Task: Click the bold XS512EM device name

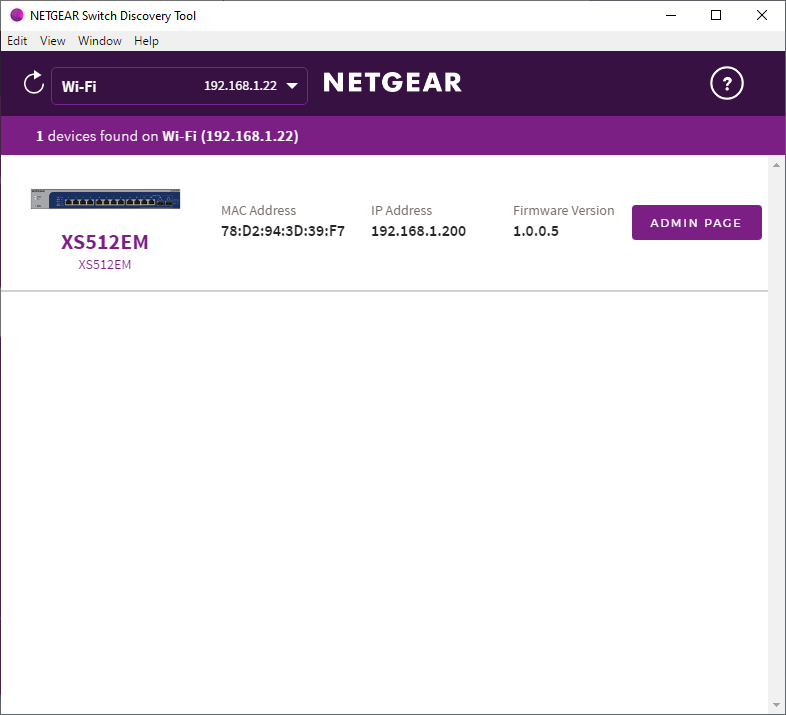Action: pos(105,243)
